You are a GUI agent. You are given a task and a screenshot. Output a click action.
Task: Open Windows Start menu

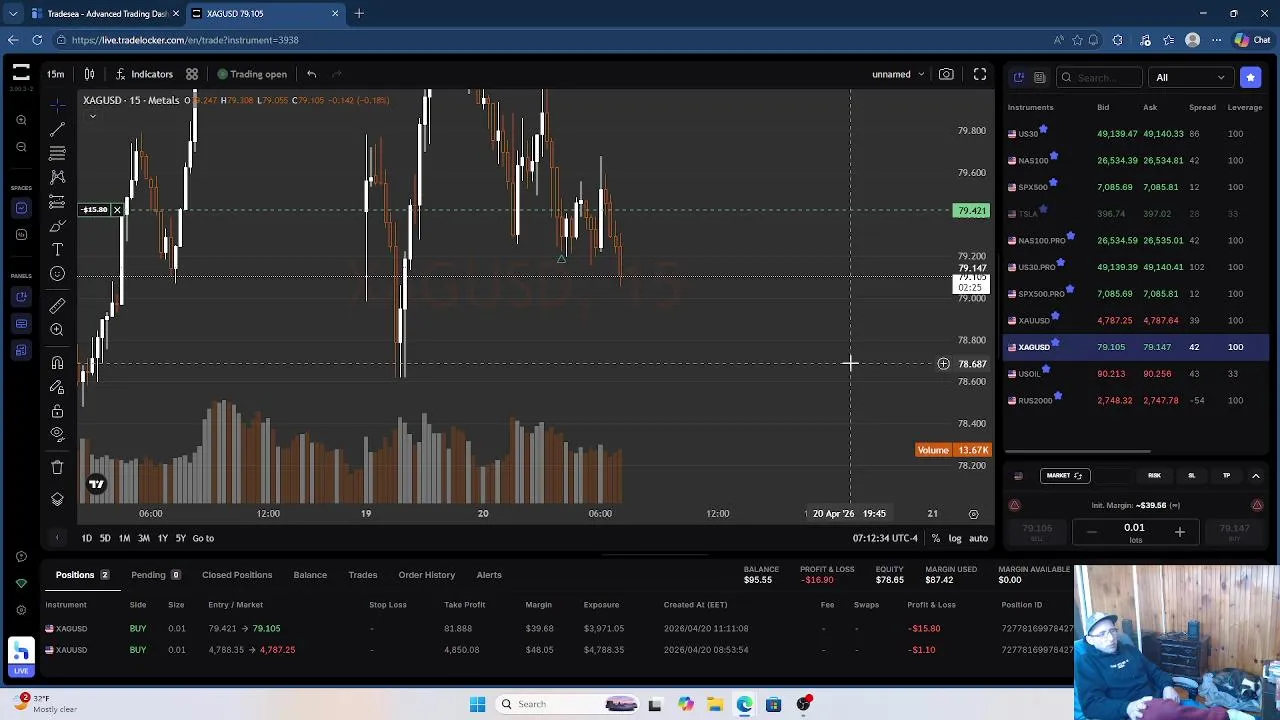(477, 704)
